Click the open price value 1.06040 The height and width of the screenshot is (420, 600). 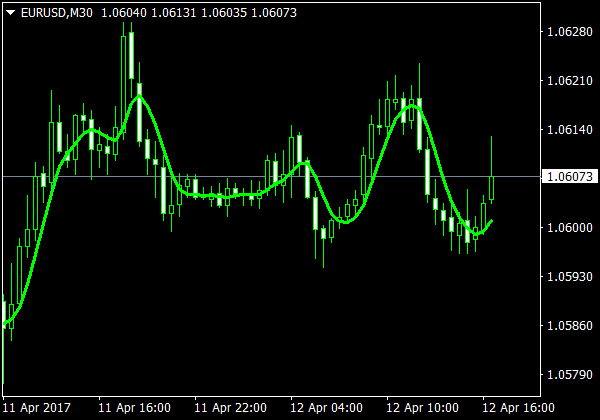coord(124,13)
